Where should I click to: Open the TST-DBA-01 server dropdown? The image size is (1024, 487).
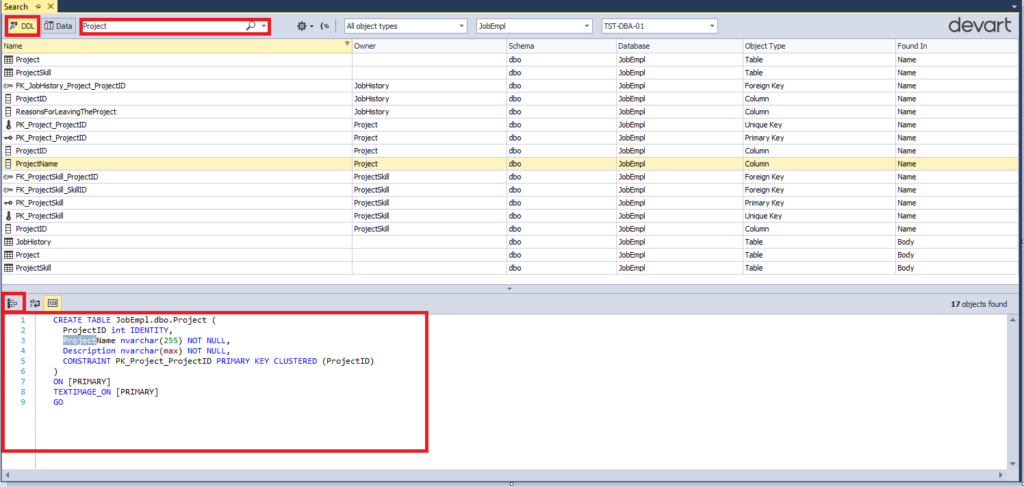[x=659, y=26]
